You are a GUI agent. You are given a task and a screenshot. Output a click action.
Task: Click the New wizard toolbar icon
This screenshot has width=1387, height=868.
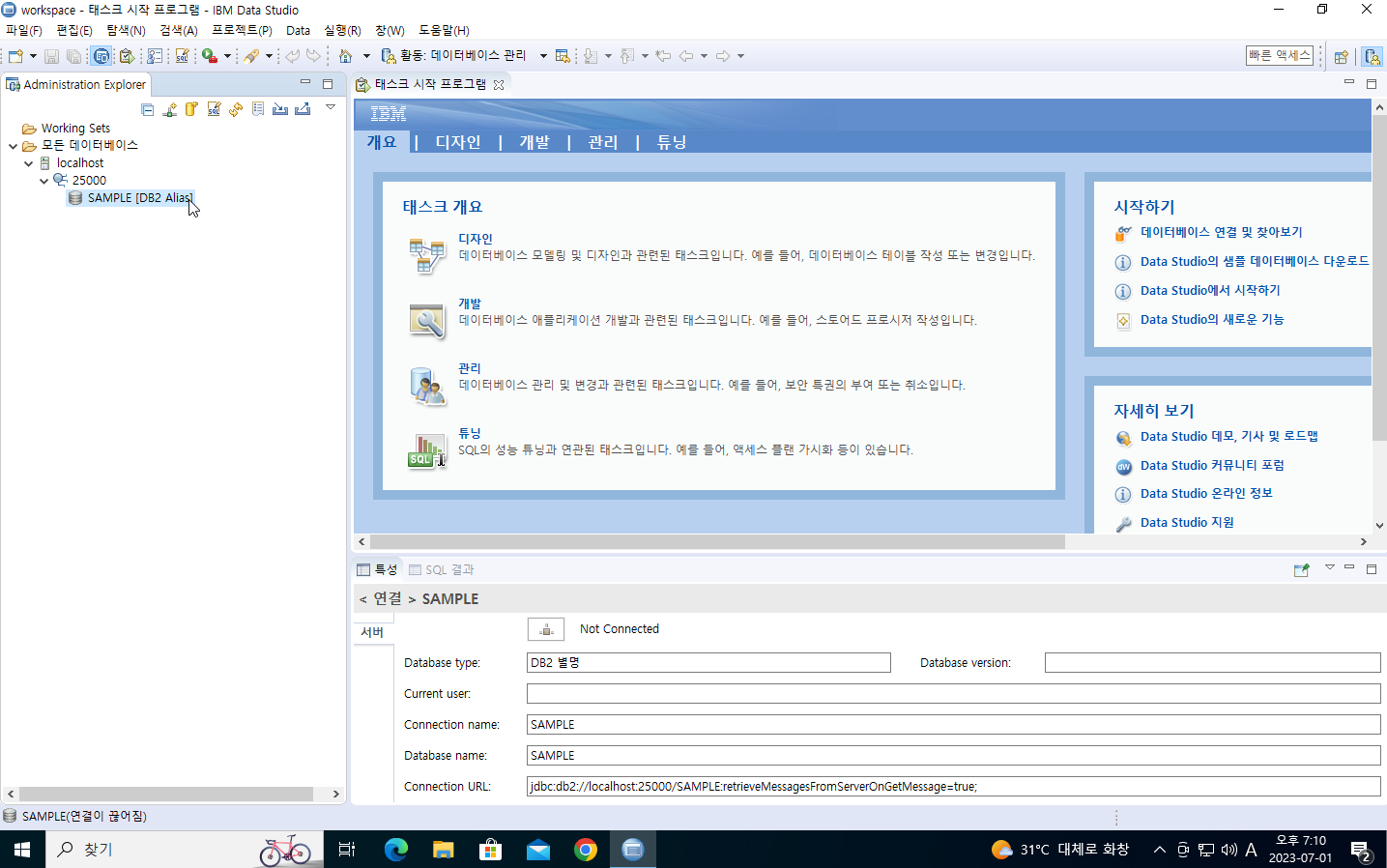coord(15,56)
